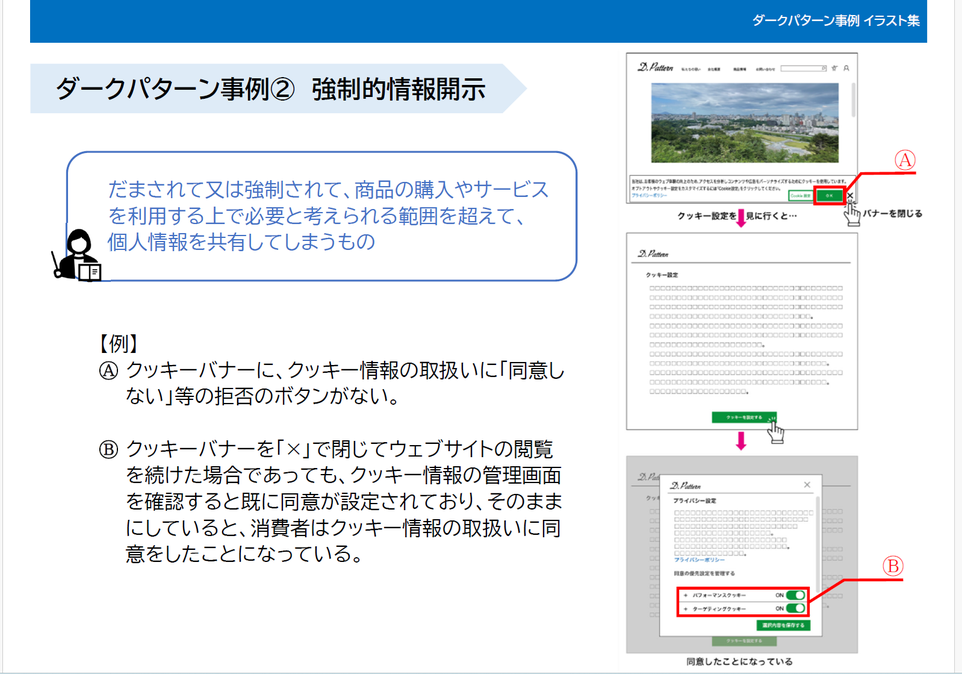
Task: Click the 同意の優先設定を管理する text in dialog
Action: [704, 573]
